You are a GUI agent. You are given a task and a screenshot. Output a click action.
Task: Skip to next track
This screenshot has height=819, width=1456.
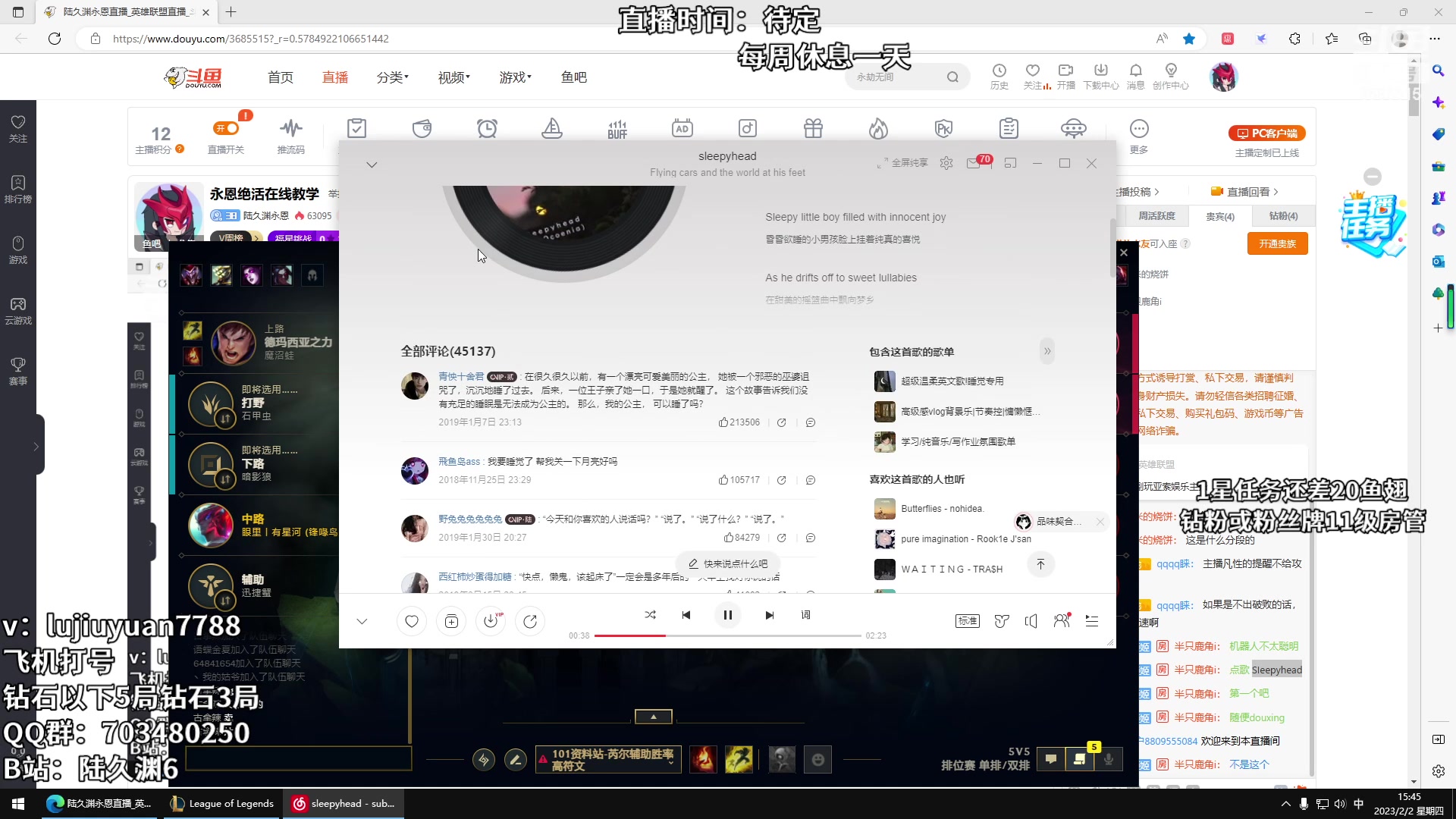coord(770,615)
